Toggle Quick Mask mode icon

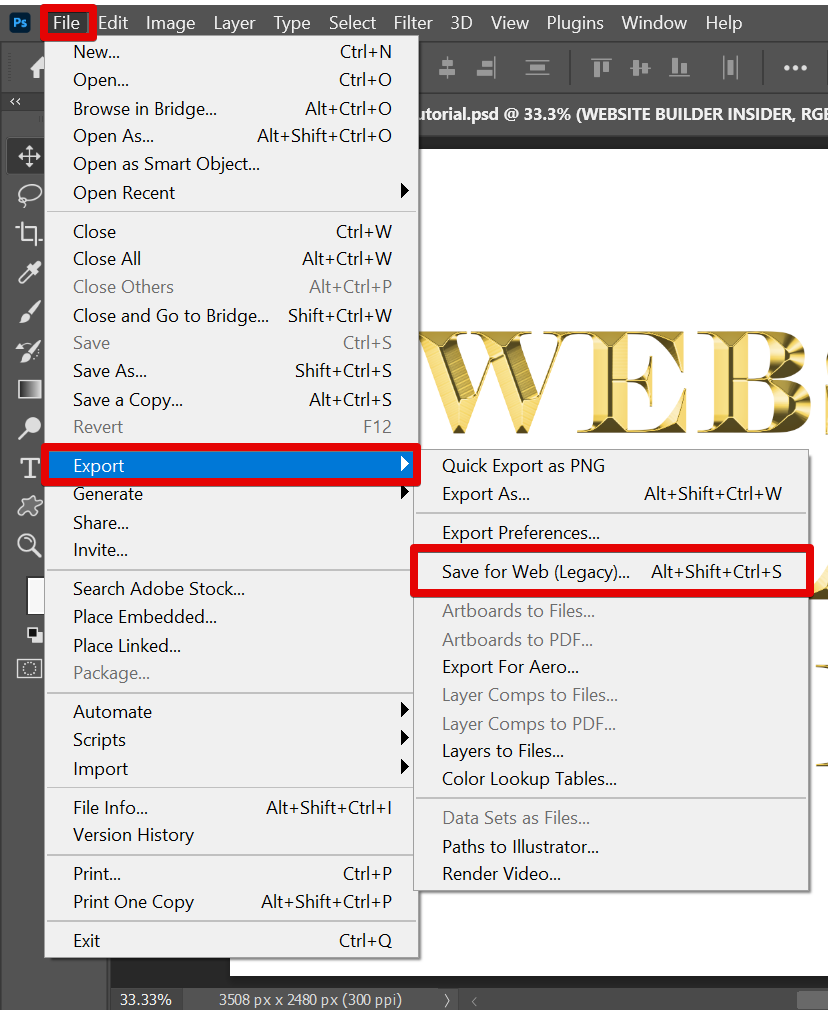(x=29, y=669)
